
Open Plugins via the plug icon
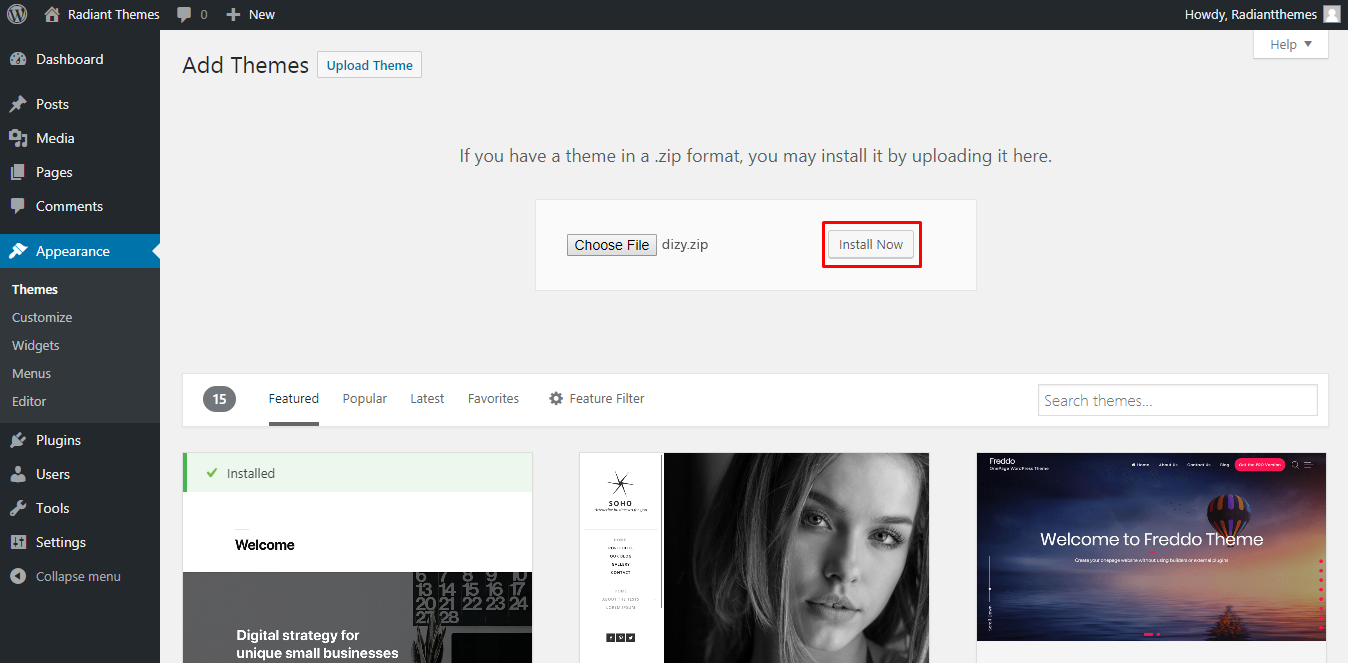pyautogui.click(x=18, y=440)
